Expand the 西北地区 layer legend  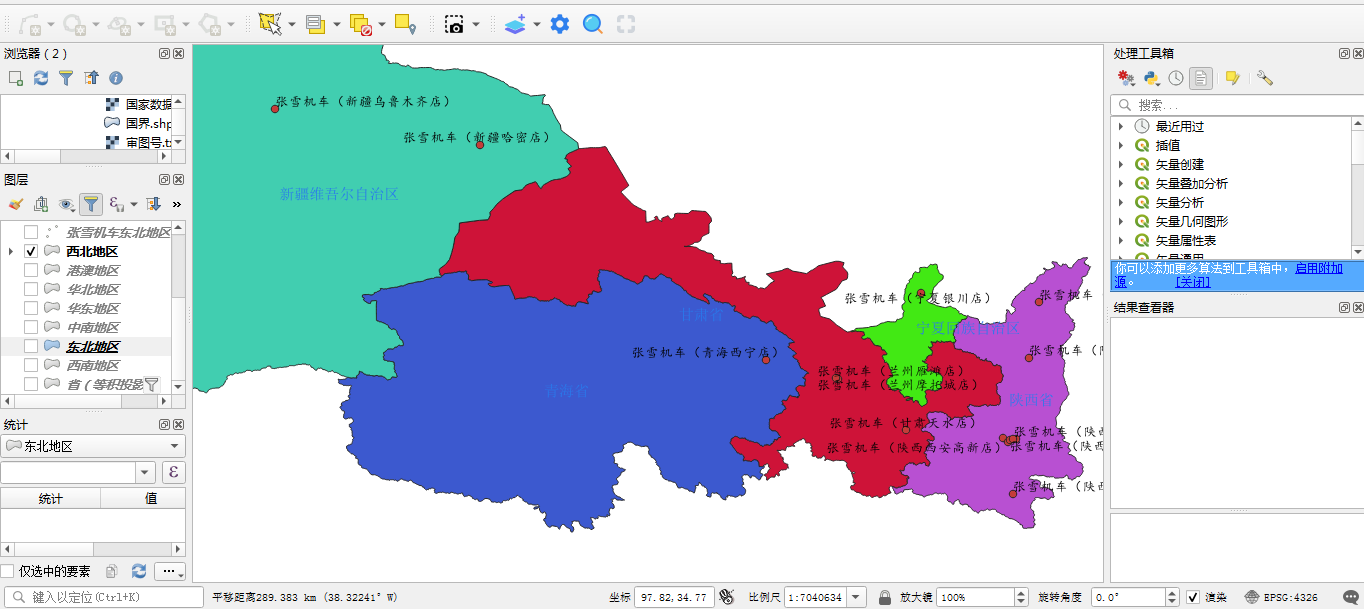(11, 251)
